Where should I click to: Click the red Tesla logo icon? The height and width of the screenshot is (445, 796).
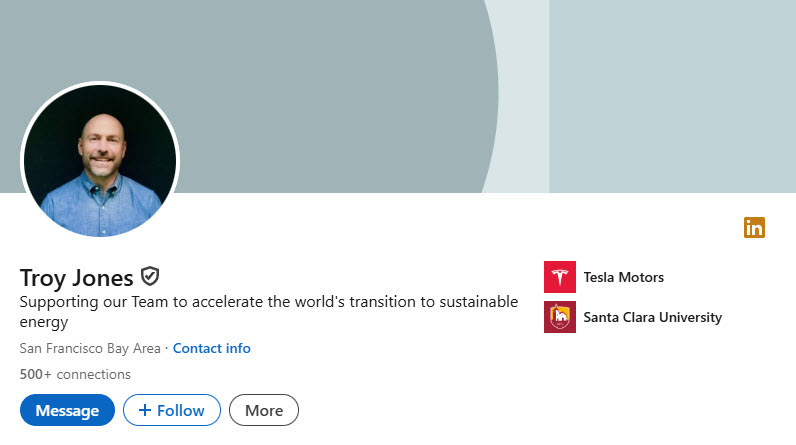pyautogui.click(x=560, y=277)
